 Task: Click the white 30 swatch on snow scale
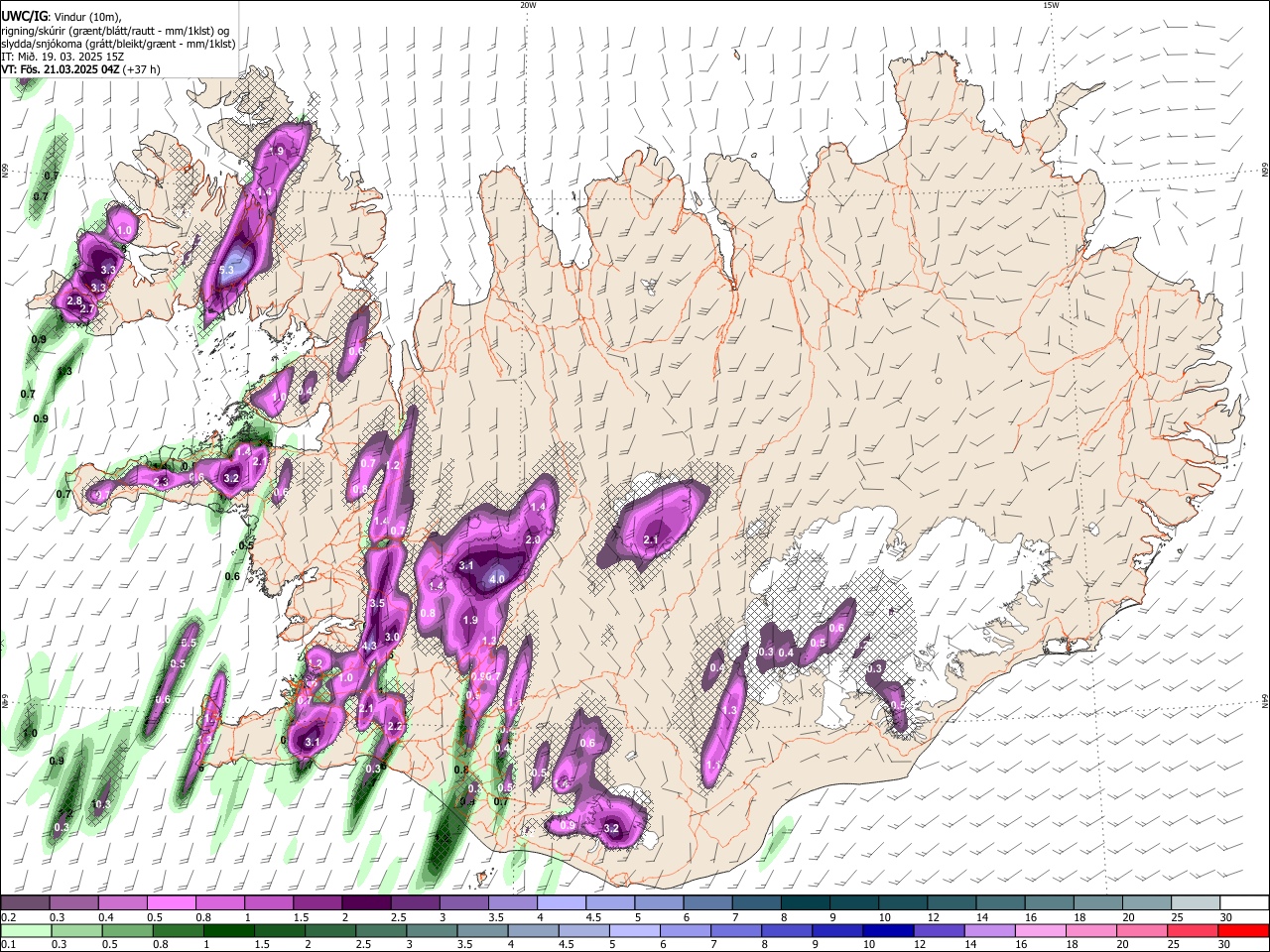point(1243,902)
